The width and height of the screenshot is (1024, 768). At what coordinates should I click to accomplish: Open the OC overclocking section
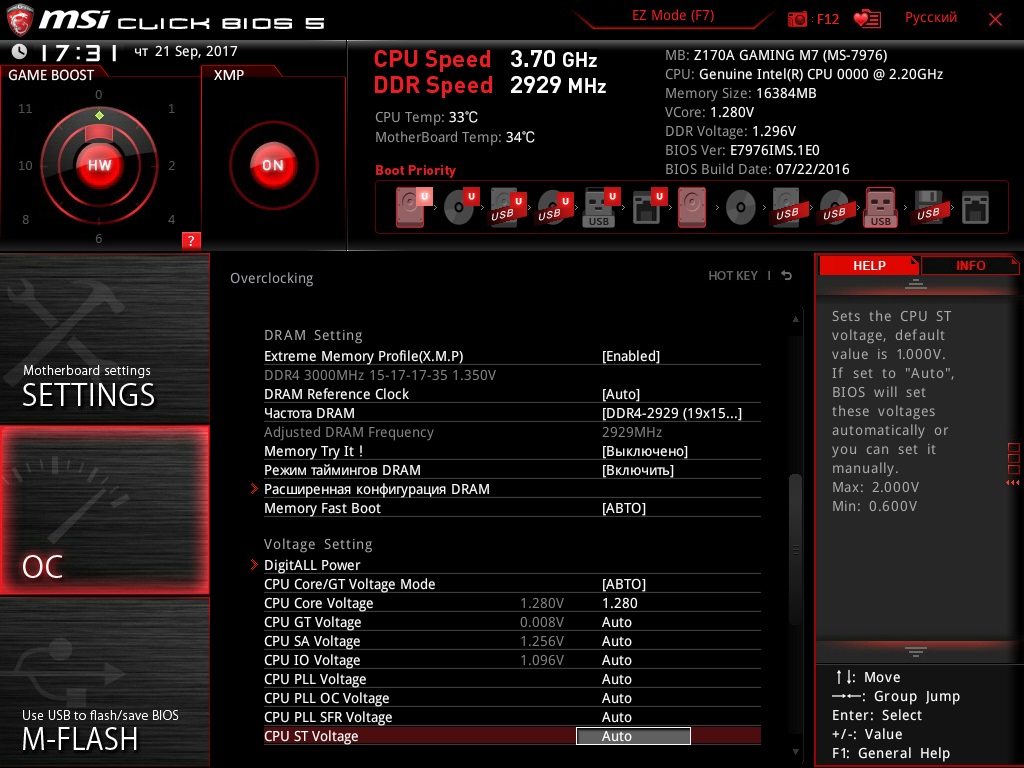coord(104,510)
